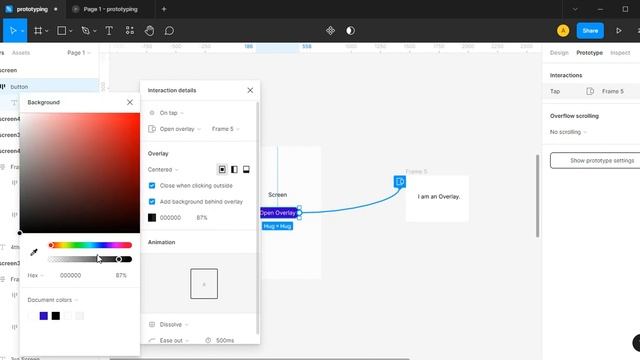The height and width of the screenshot is (360, 640).
Task: Open the Frame 5 destination dropdown
Action: (225, 129)
